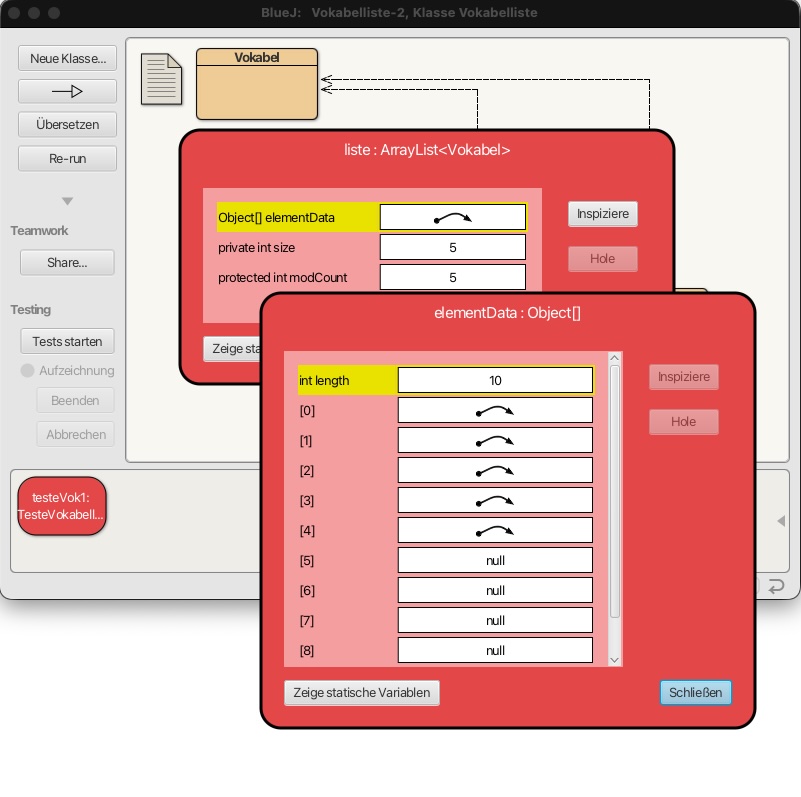The height and width of the screenshot is (797, 801).
Task: Select the reference arrow of element [1]
Action: click(x=495, y=441)
